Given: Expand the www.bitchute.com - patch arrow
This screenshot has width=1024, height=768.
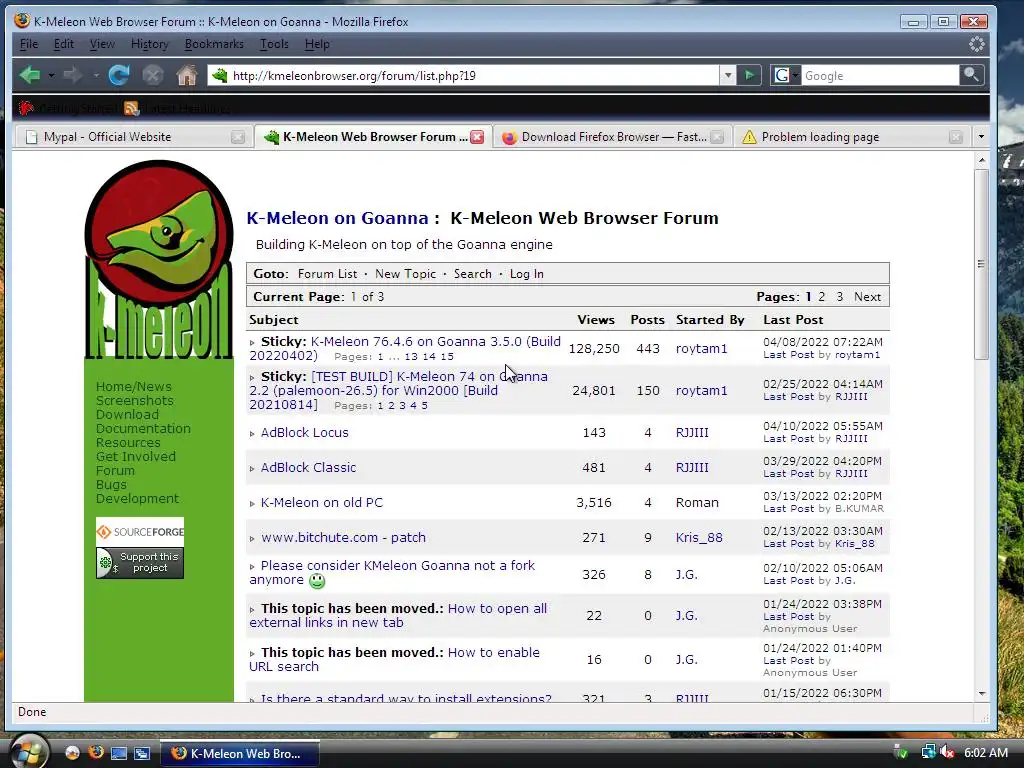Looking at the screenshot, I should point(252,539).
